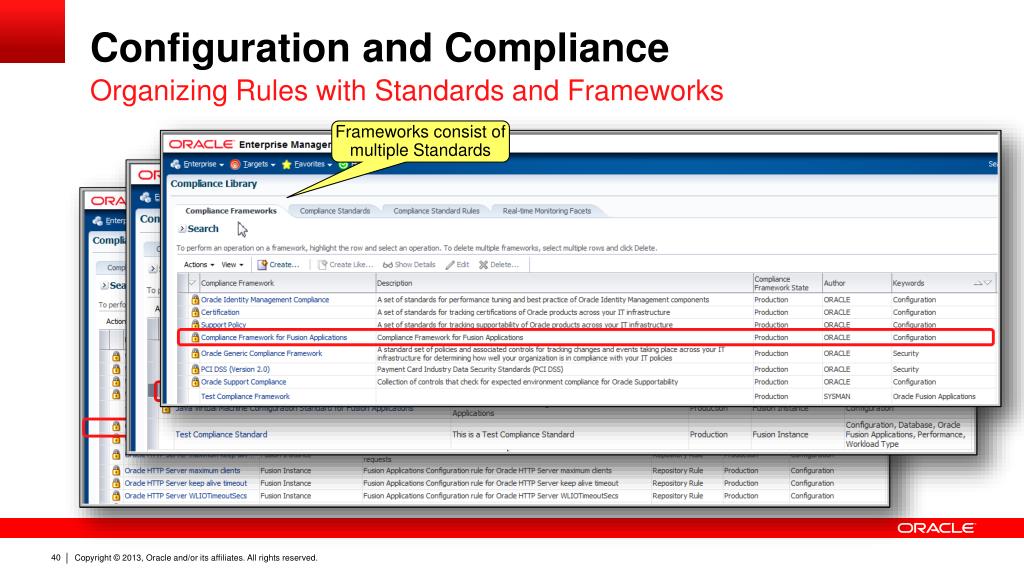The image size is (1024, 576).
Task: Click the lock icon next to Support Policy
Action: [195, 324]
